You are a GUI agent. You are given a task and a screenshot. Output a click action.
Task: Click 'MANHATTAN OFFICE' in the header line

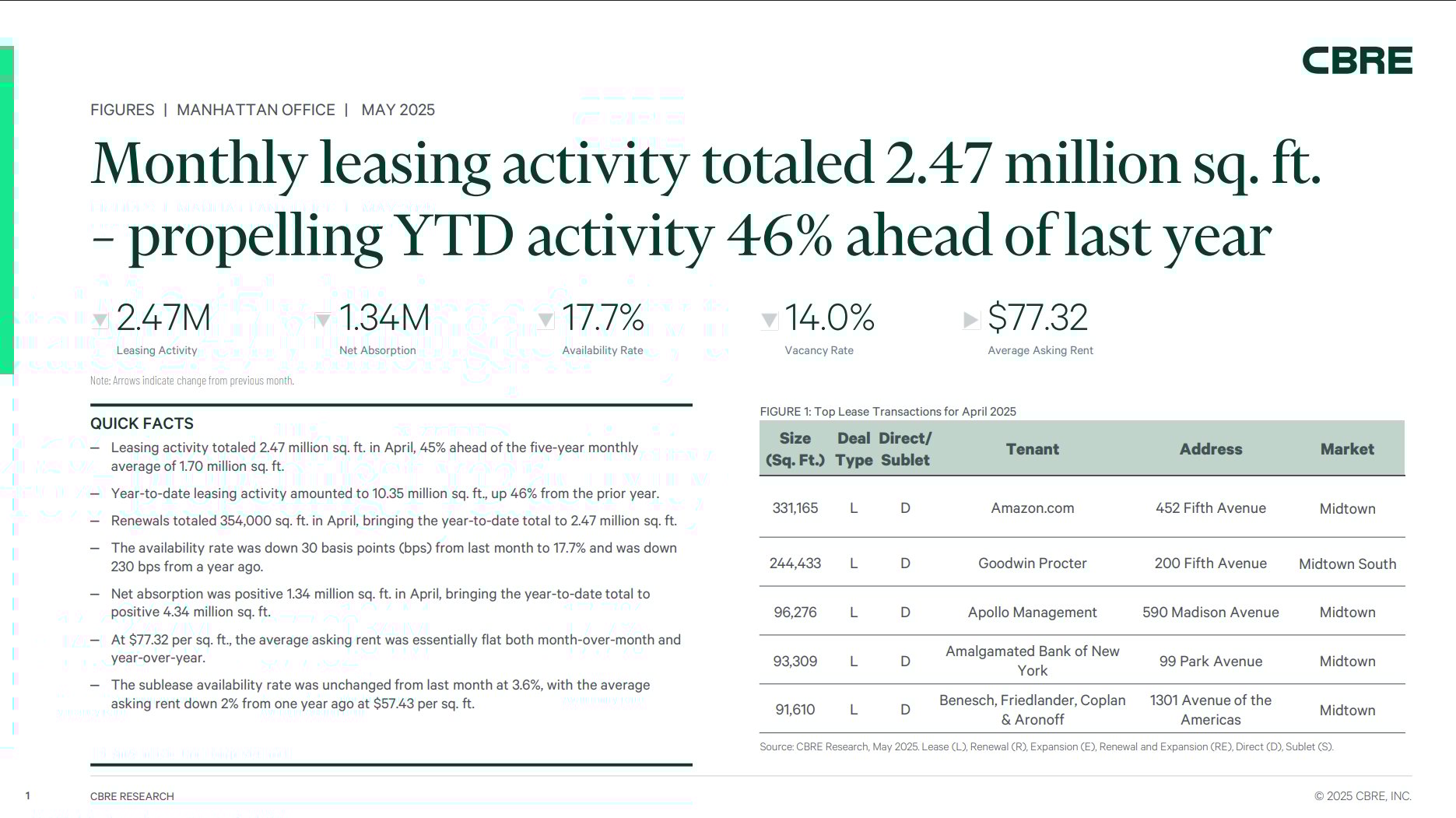tap(256, 110)
